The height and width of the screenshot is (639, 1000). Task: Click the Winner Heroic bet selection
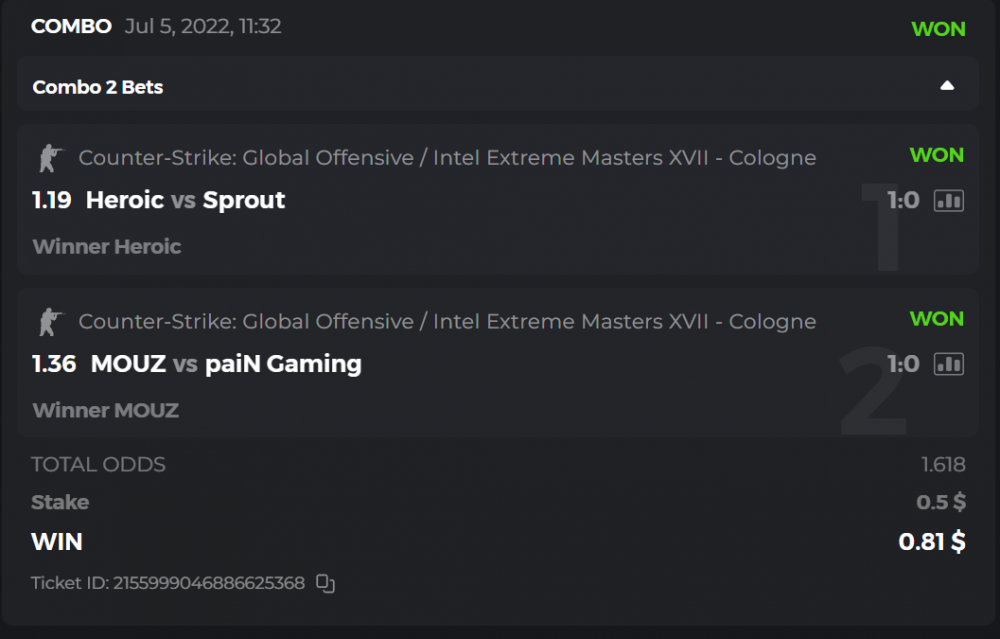point(107,246)
